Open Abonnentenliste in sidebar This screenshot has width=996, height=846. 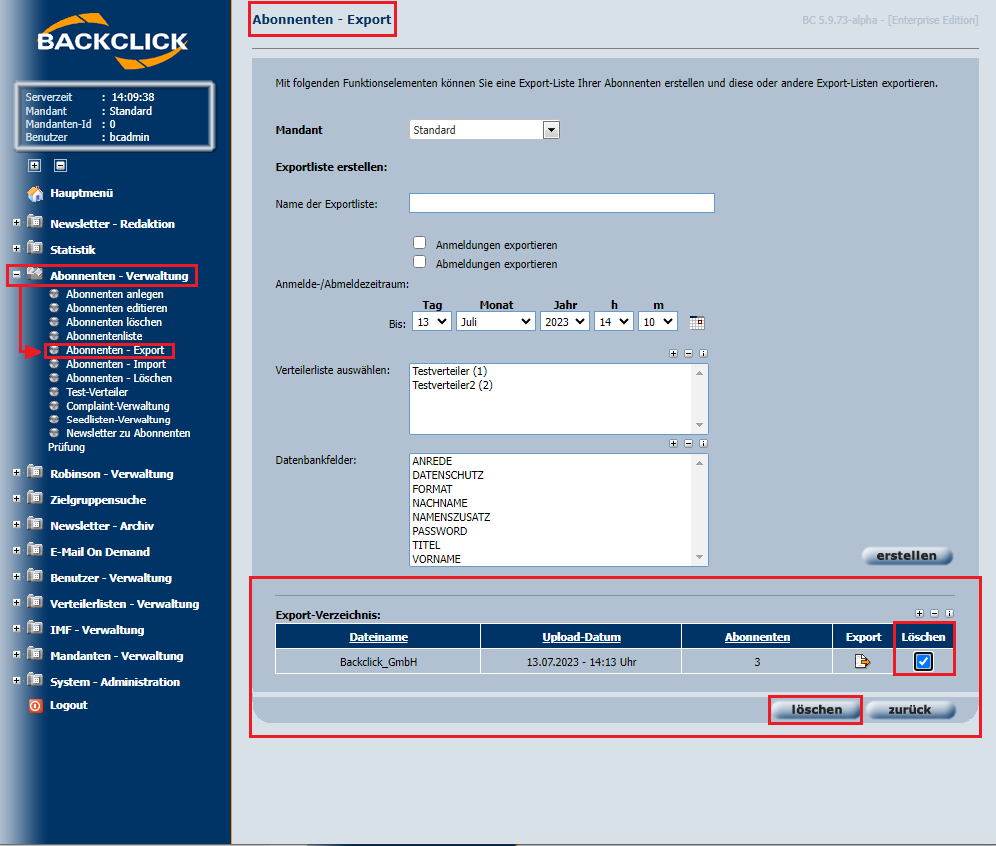pyautogui.click(x=104, y=336)
